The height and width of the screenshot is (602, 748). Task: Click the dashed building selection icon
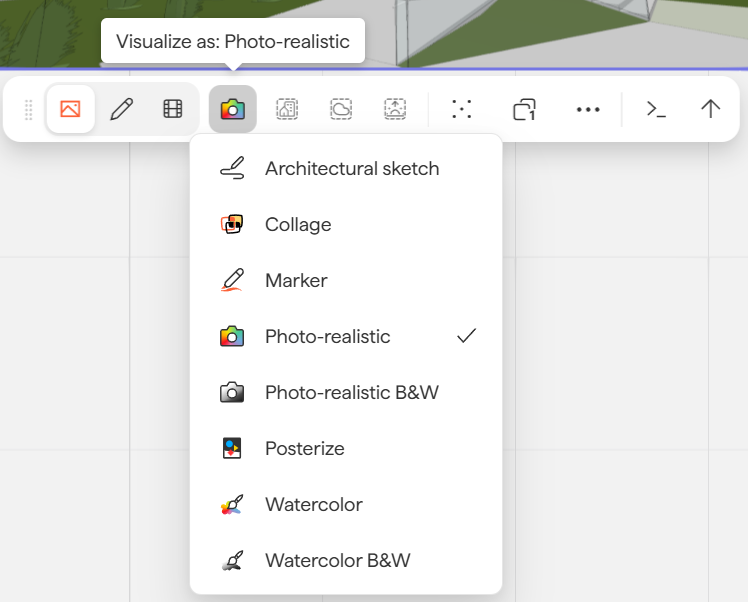[287, 109]
